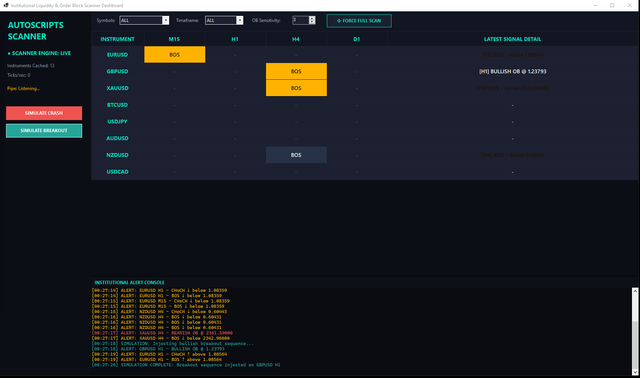This screenshot has height=378, width=640.
Task: Select the AUDUSD instrument row label
Action: [x=118, y=138]
